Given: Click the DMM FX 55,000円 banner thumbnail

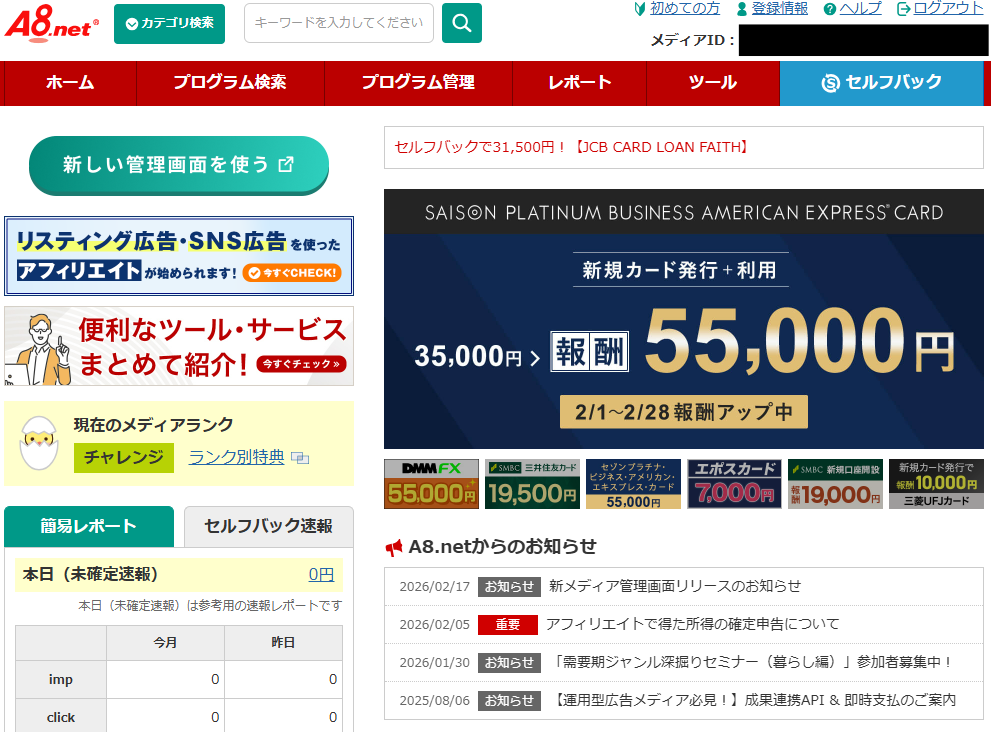Looking at the screenshot, I should (431, 484).
